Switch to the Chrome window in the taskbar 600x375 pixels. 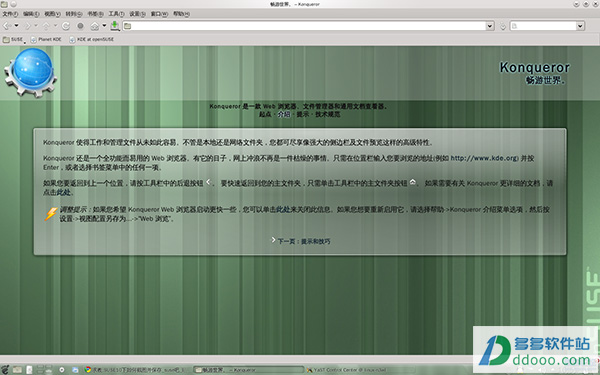coord(137,370)
